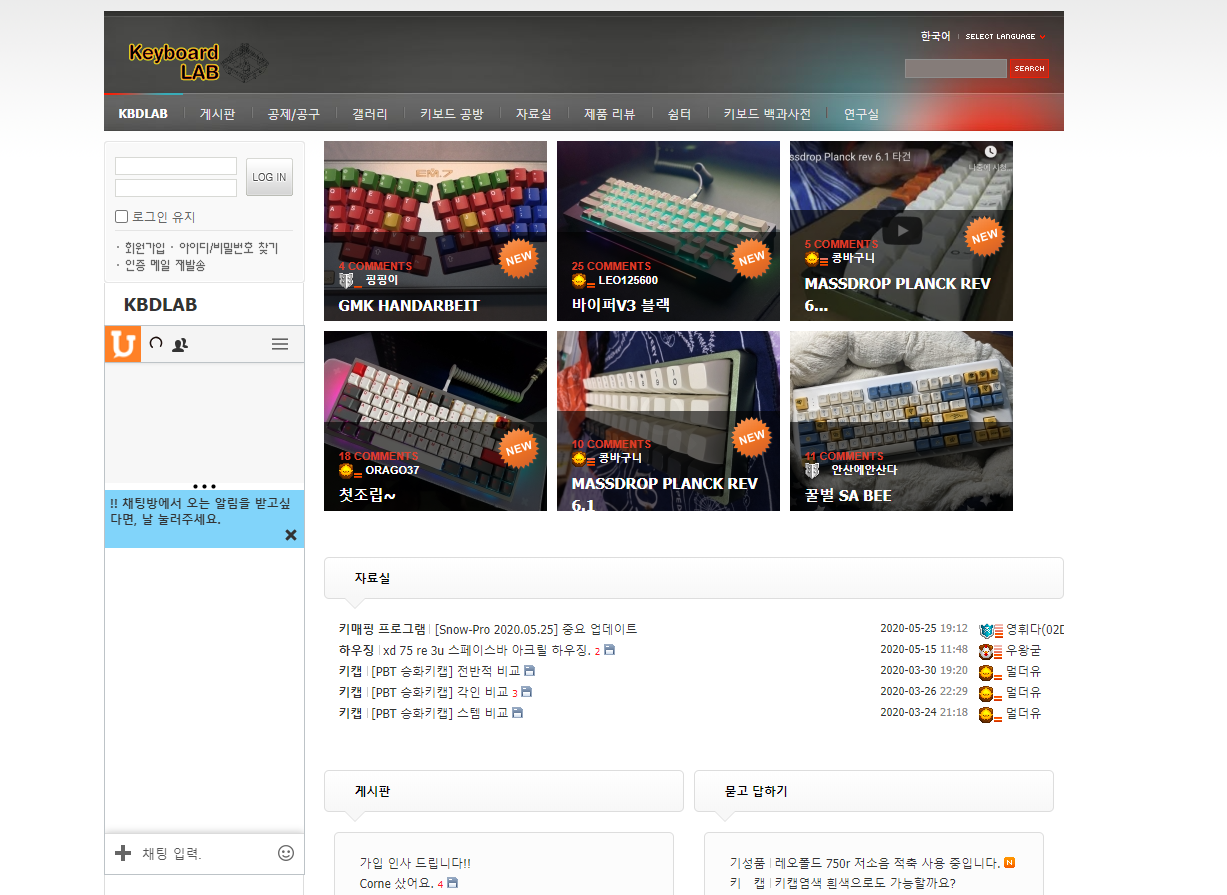This screenshot has width=1227, height=895.
Task: Click the disk icon on 전반적 비교 row
Action: [529, 671]
